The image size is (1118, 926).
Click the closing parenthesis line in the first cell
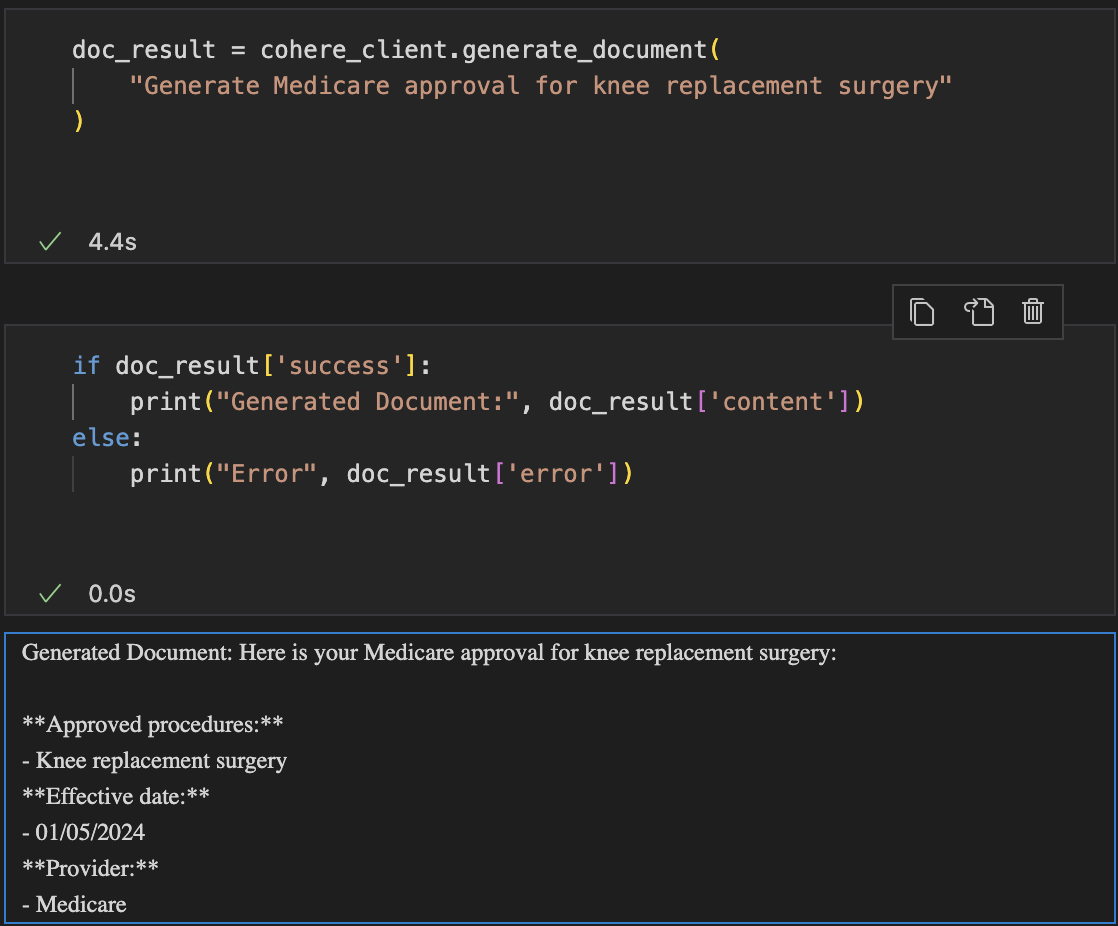pyautogui.click(x=78, y=122)
